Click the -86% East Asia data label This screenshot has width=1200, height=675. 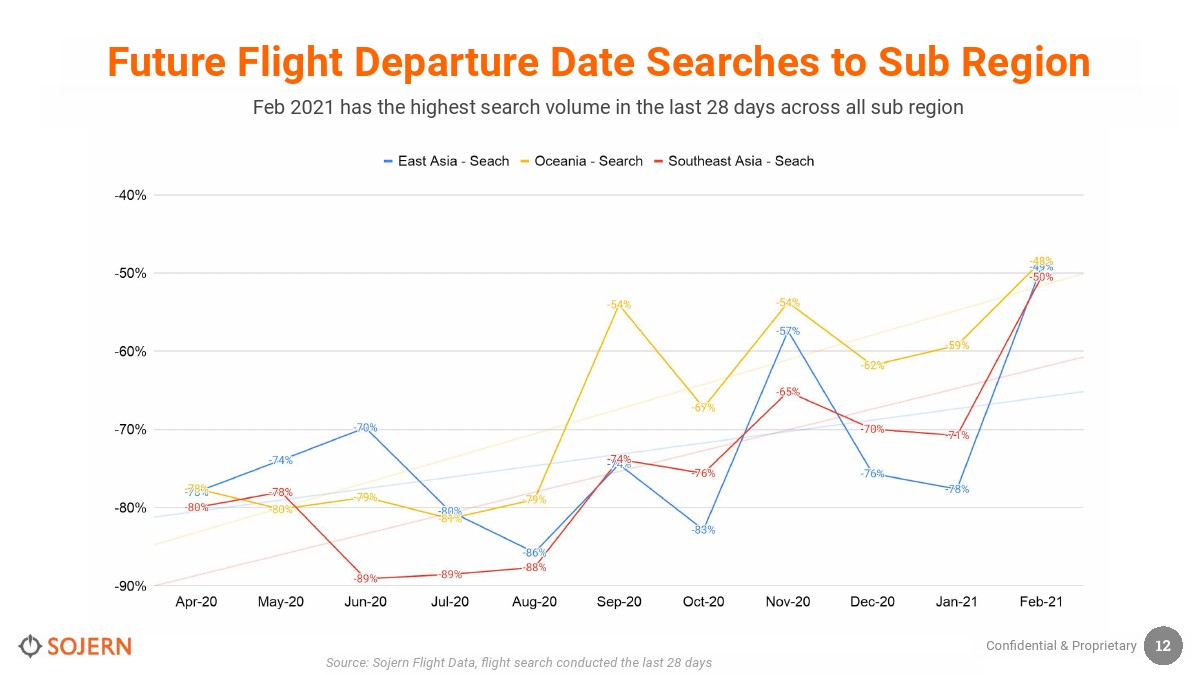pos(535,553)
